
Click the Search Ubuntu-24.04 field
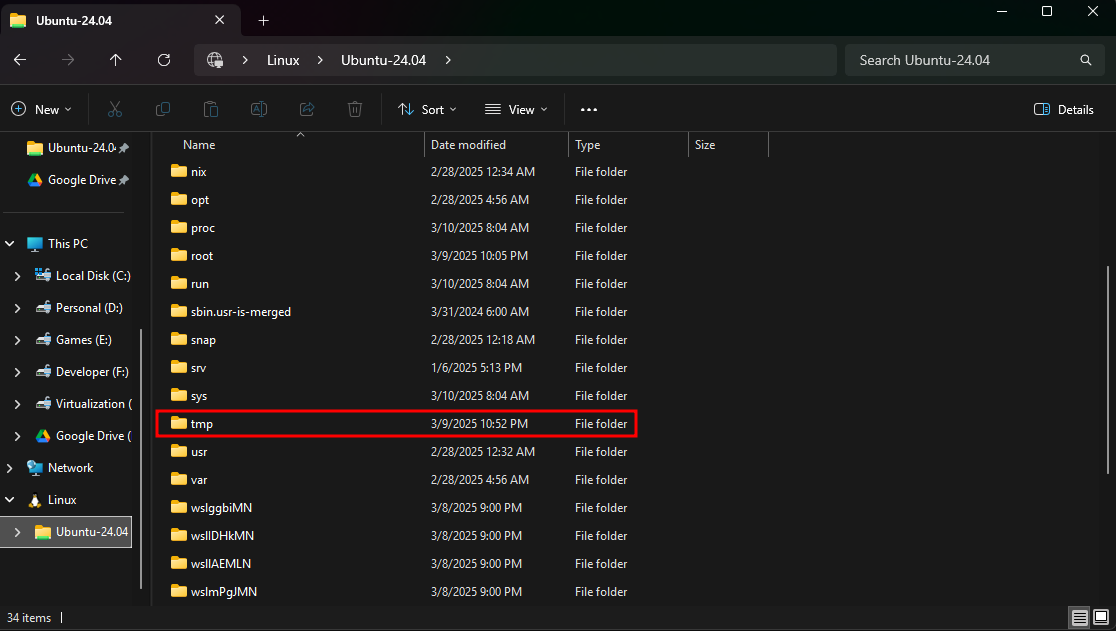click(972, 60)
